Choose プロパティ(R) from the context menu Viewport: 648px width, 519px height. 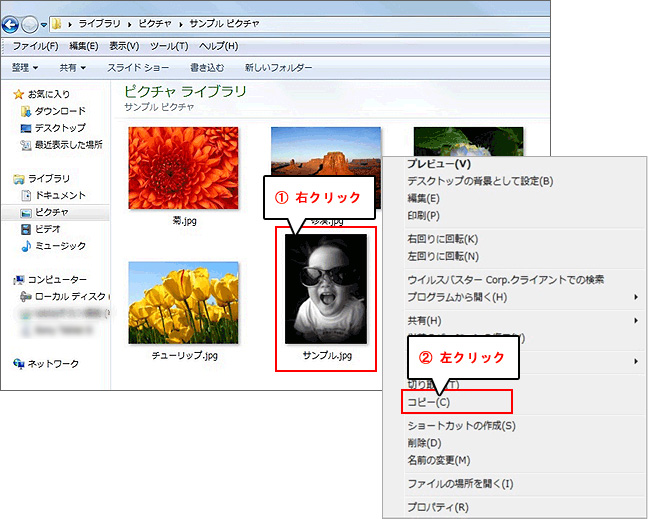[x=437, y=507]
